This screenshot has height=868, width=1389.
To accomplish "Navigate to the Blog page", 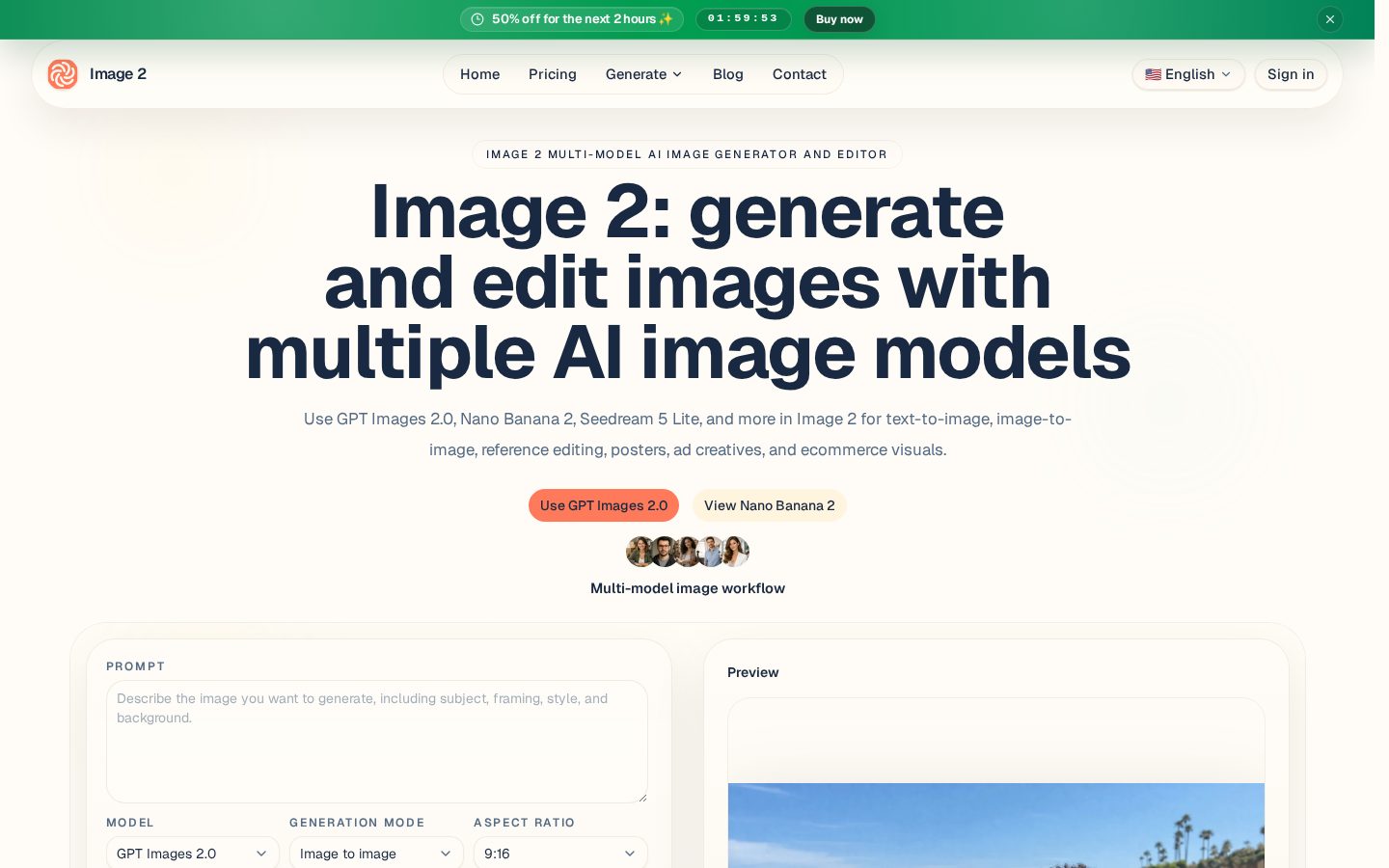I will (728, 74).
